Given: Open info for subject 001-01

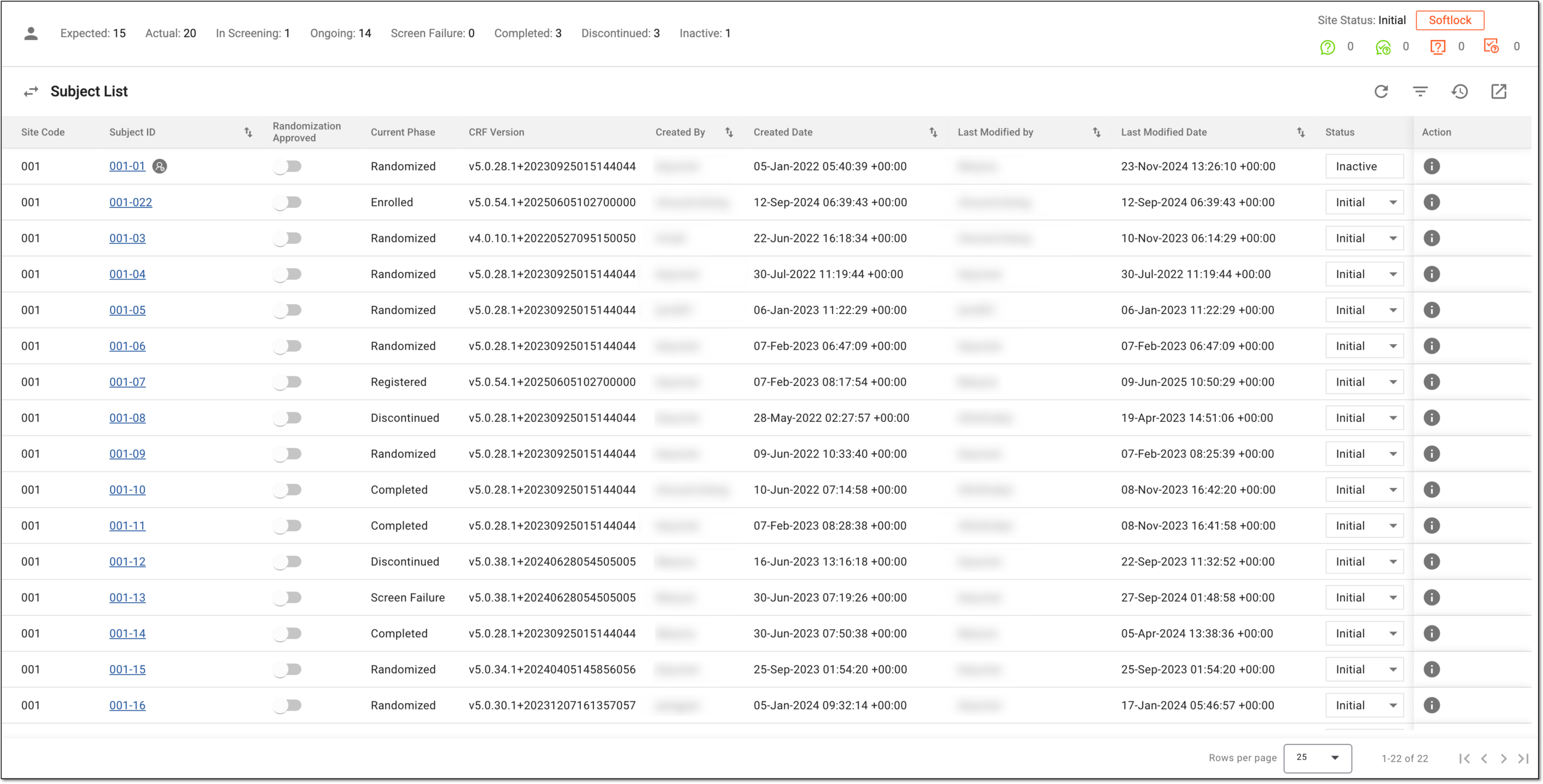Looking at the screenshot, I should (1432, 167).
